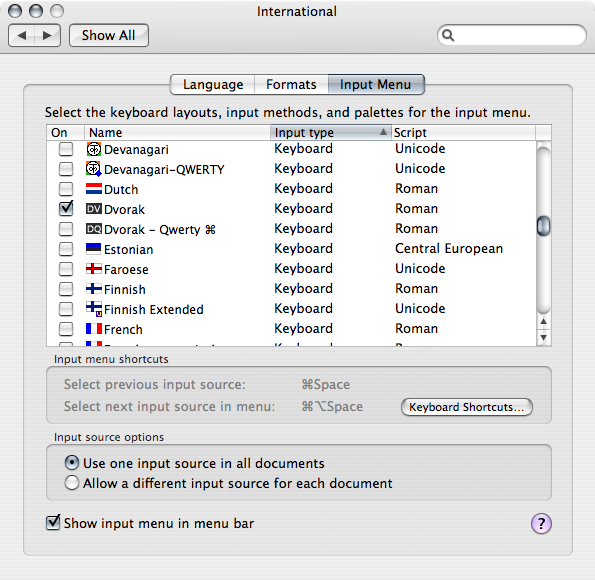
Task: Select the Finnish Extended row name
Action: (x=154, y=309)
